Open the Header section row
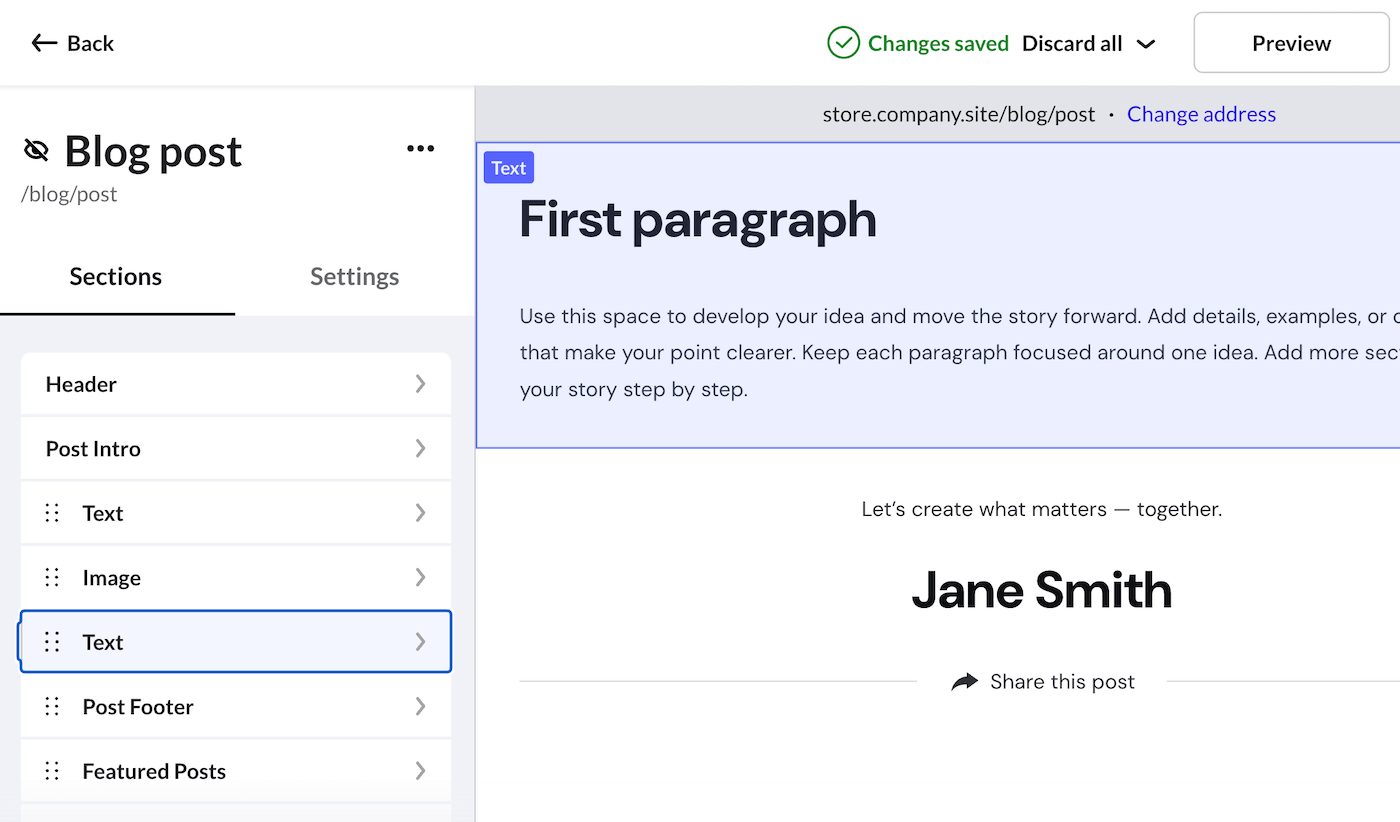This screenshot has width=1400, height=822. point(236,384)
